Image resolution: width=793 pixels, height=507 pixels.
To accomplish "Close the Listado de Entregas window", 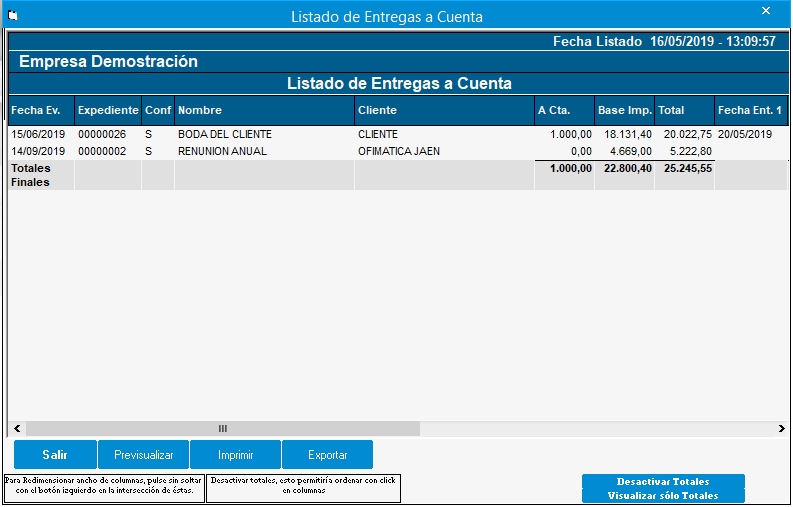I will tap(766, 11).
